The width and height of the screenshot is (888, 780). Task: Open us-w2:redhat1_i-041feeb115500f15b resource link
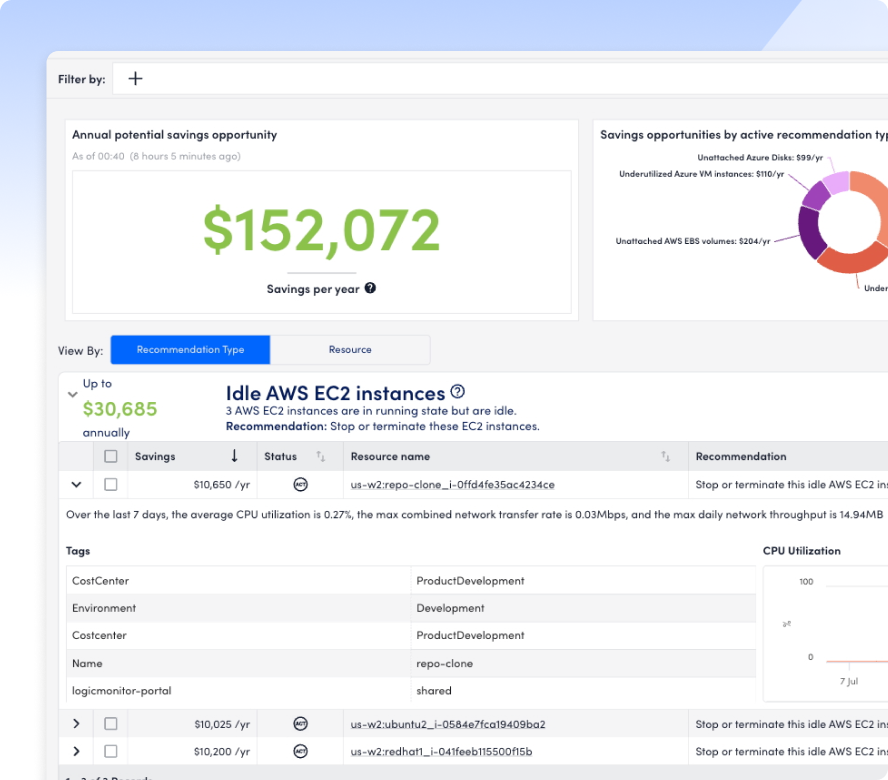pyautogui.click(x=441, y=752)
